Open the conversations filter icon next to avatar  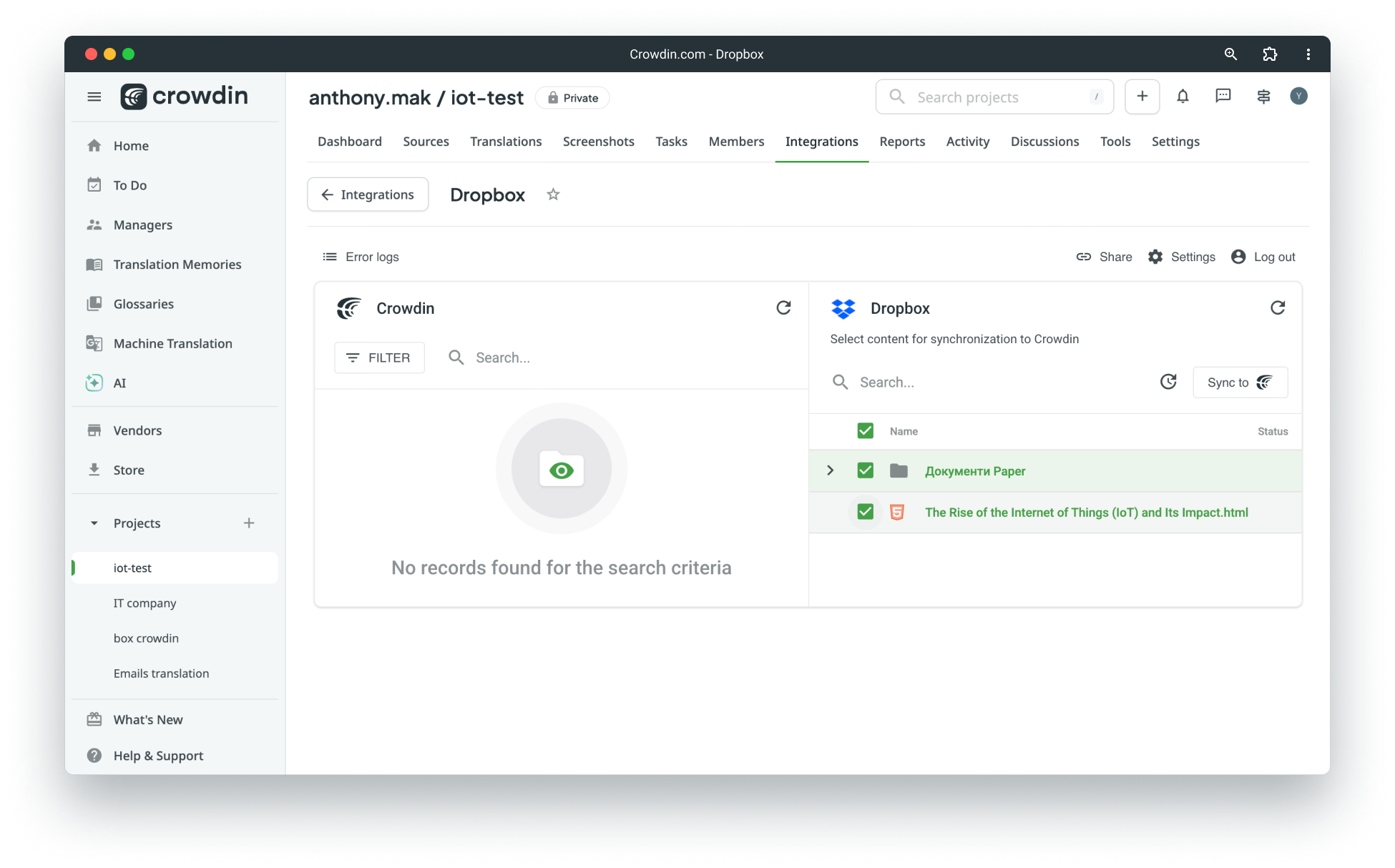click(x=1263, y=97)
